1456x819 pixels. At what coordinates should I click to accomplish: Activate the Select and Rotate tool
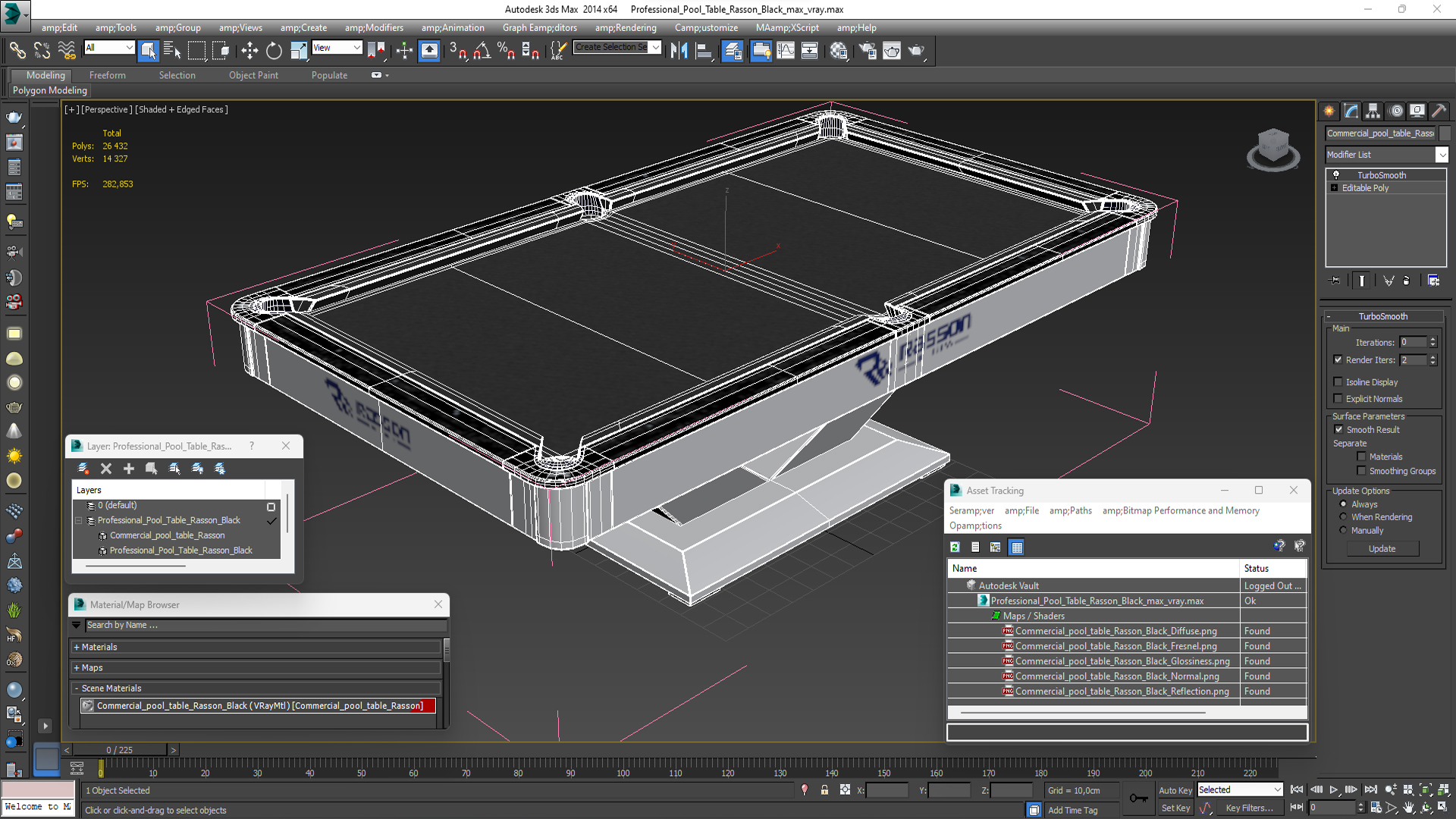[274, 51]
